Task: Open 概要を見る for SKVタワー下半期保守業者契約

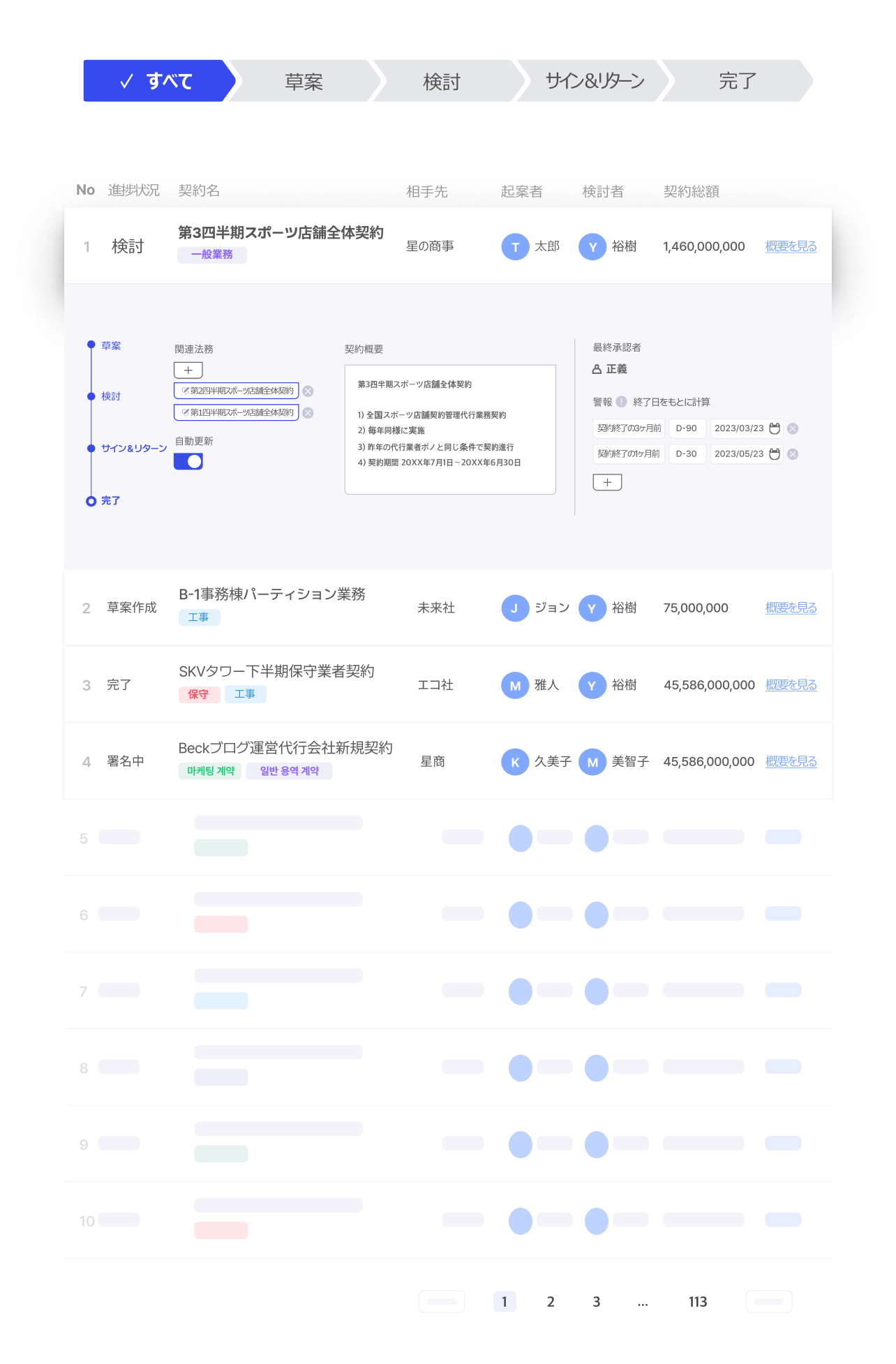Action: 791,685
